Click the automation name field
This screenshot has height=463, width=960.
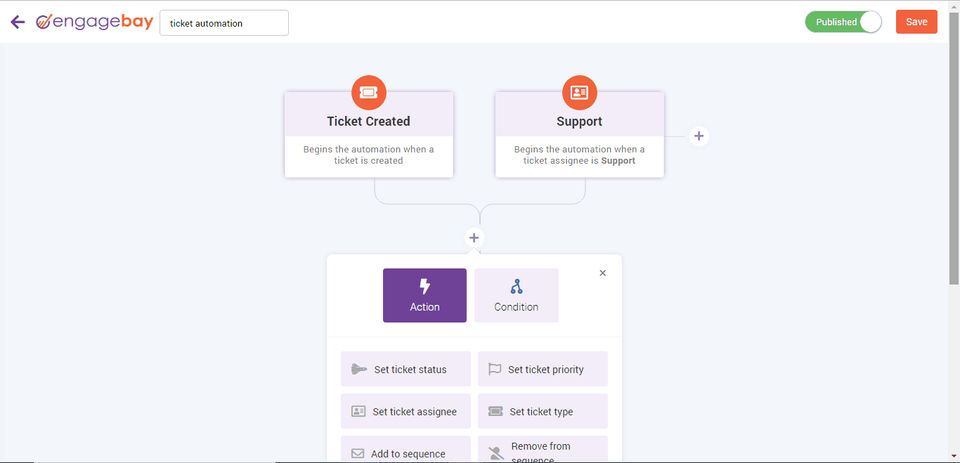(224, 22)
